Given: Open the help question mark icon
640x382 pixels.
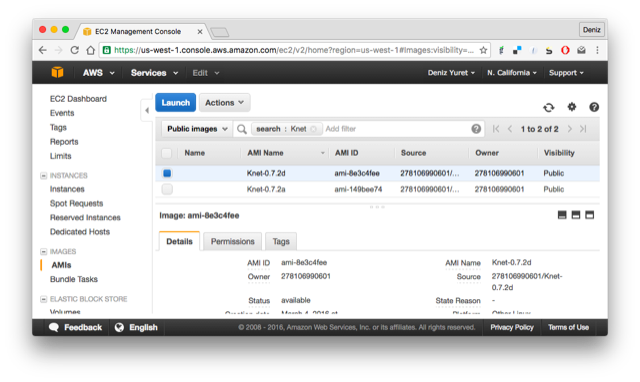Looking at the screenshot, I should 594,107.
